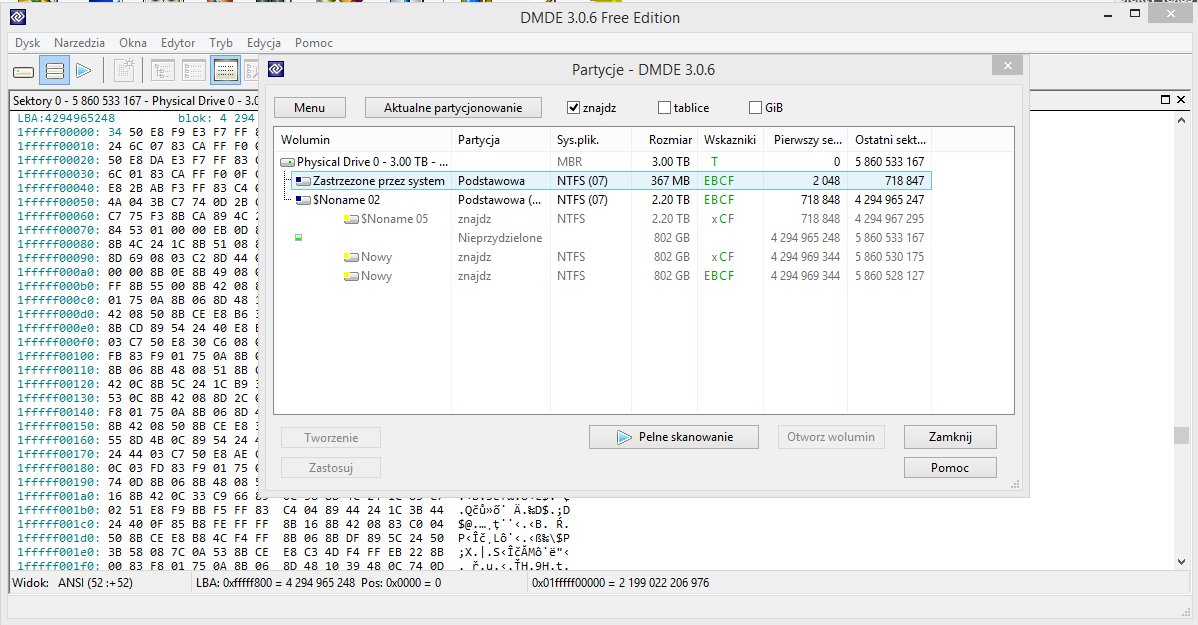Click the Tworzenie button

click(331, 438)
